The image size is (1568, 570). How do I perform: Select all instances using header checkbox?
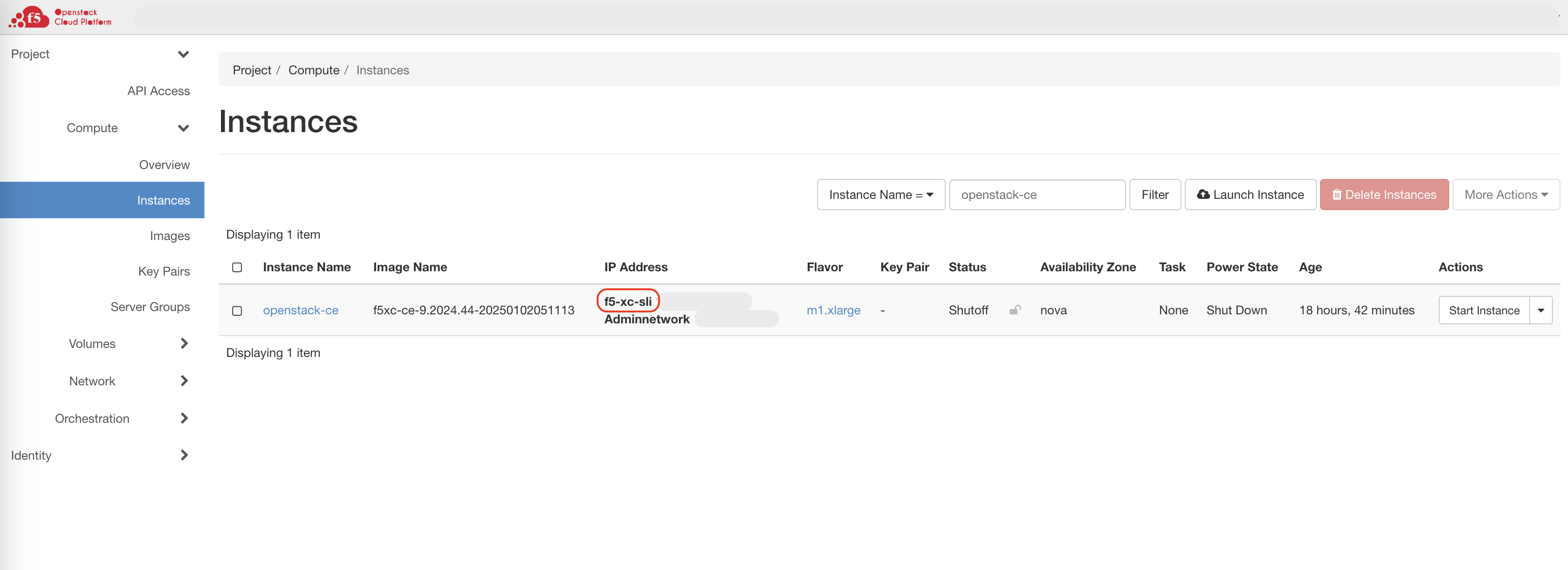coord(237,267)
